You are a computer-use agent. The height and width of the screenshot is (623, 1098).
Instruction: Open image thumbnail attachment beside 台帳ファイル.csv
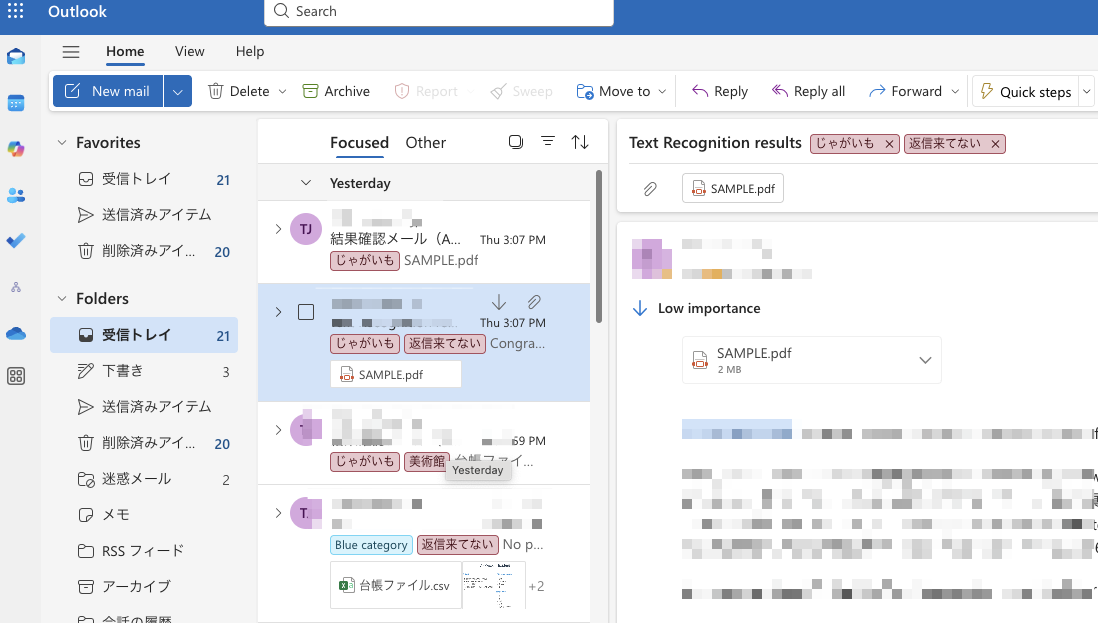(x=494, y=585)
